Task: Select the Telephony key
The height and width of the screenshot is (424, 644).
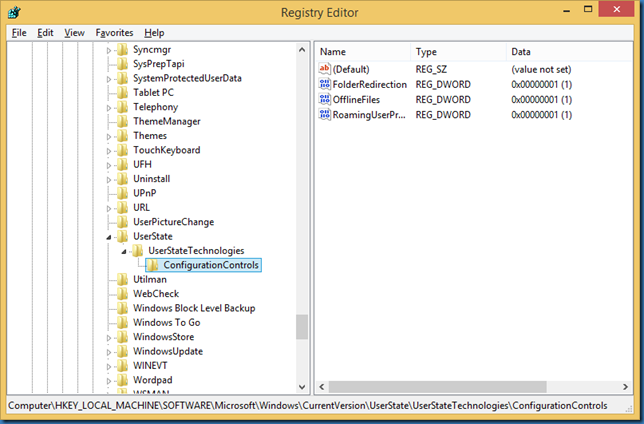Action: tap(156, 107)
